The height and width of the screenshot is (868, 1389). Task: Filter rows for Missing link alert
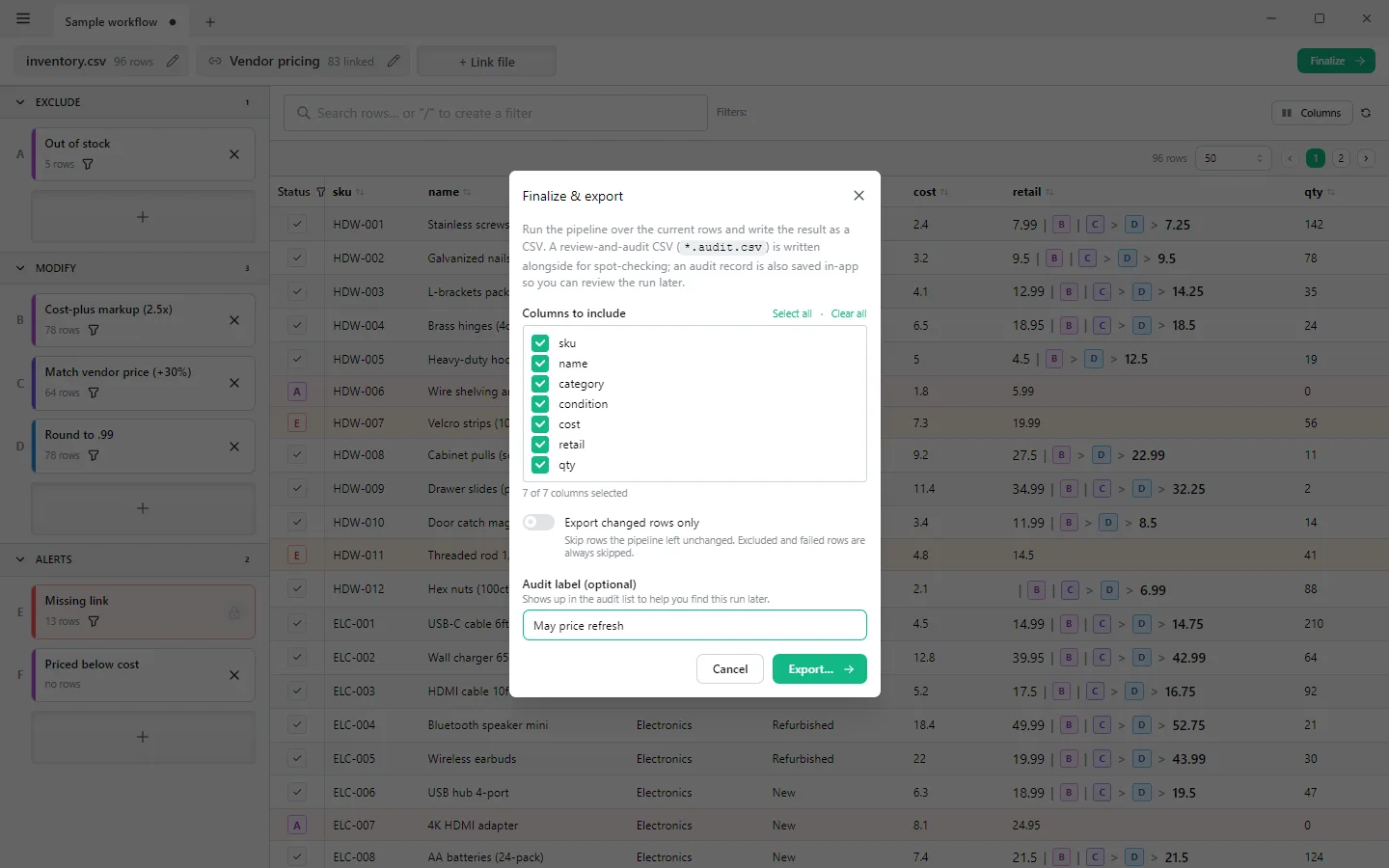tap(94, 621)
